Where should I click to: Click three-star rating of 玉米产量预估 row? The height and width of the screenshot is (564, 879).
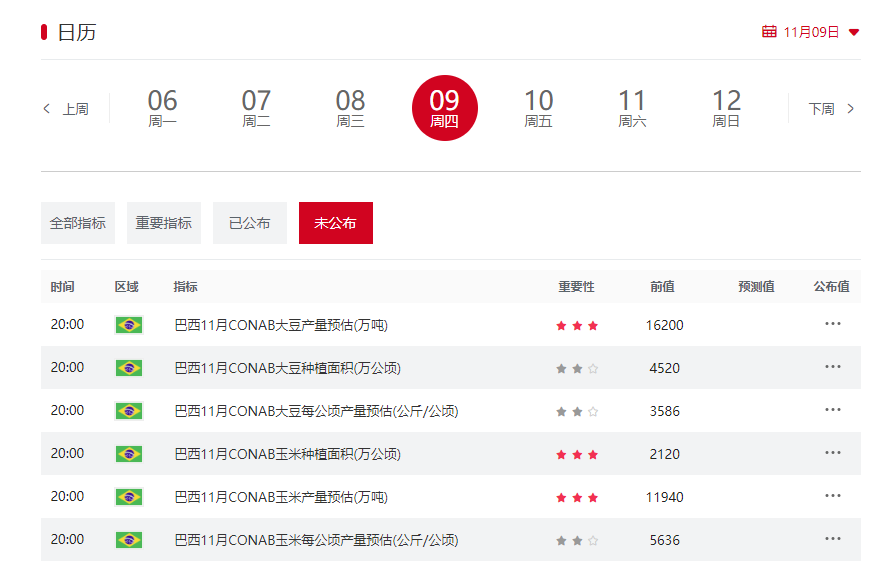click(x=577, y=498)
